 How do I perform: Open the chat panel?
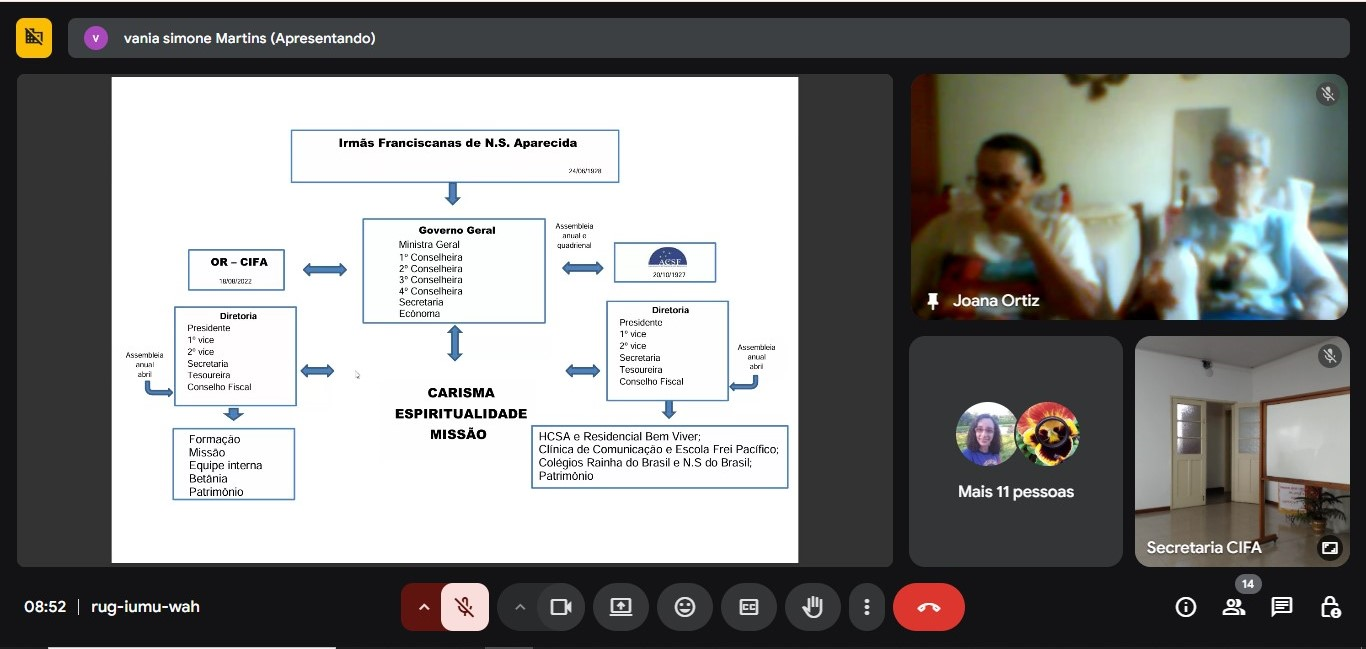pyautogui.click(x=1282, y=607)
